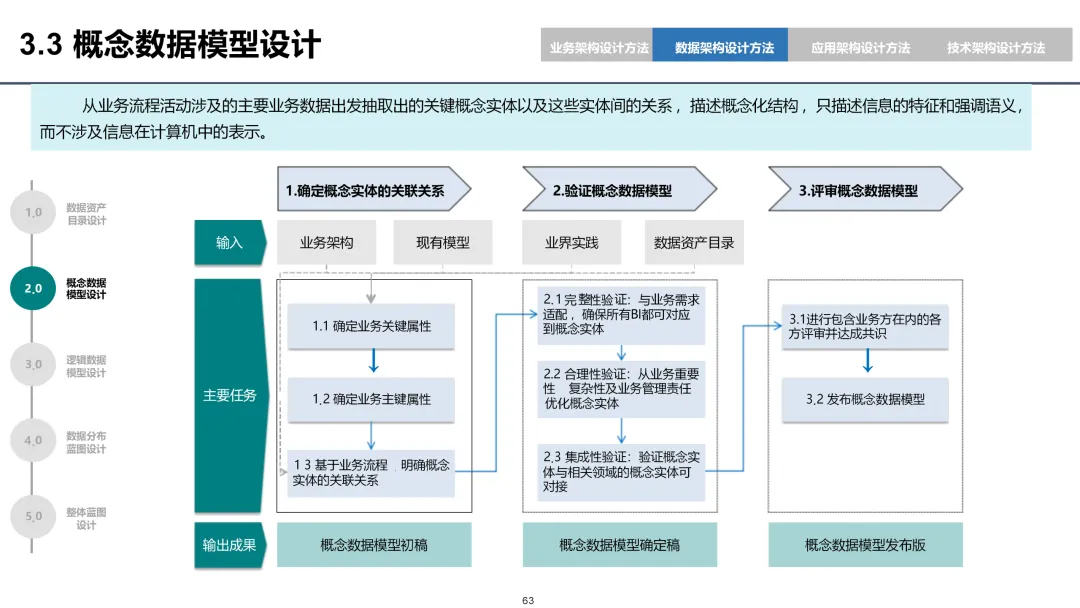
Task: Click the arrow between boxes 1.2 and 1.3
Action: (x=371, y=436)
